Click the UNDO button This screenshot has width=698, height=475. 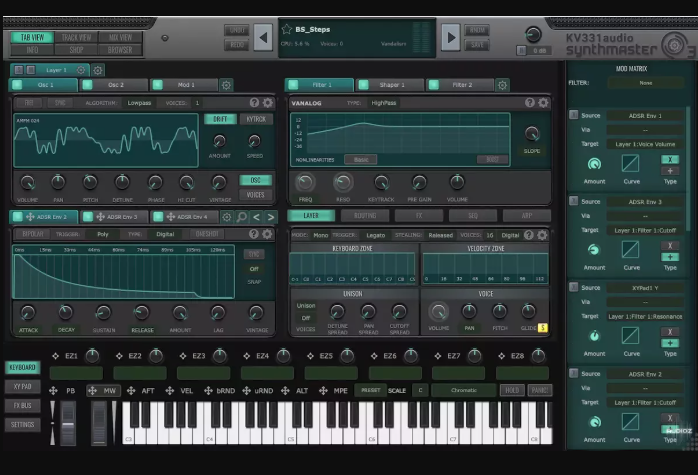pyautogui.click(x=237, y=30)
